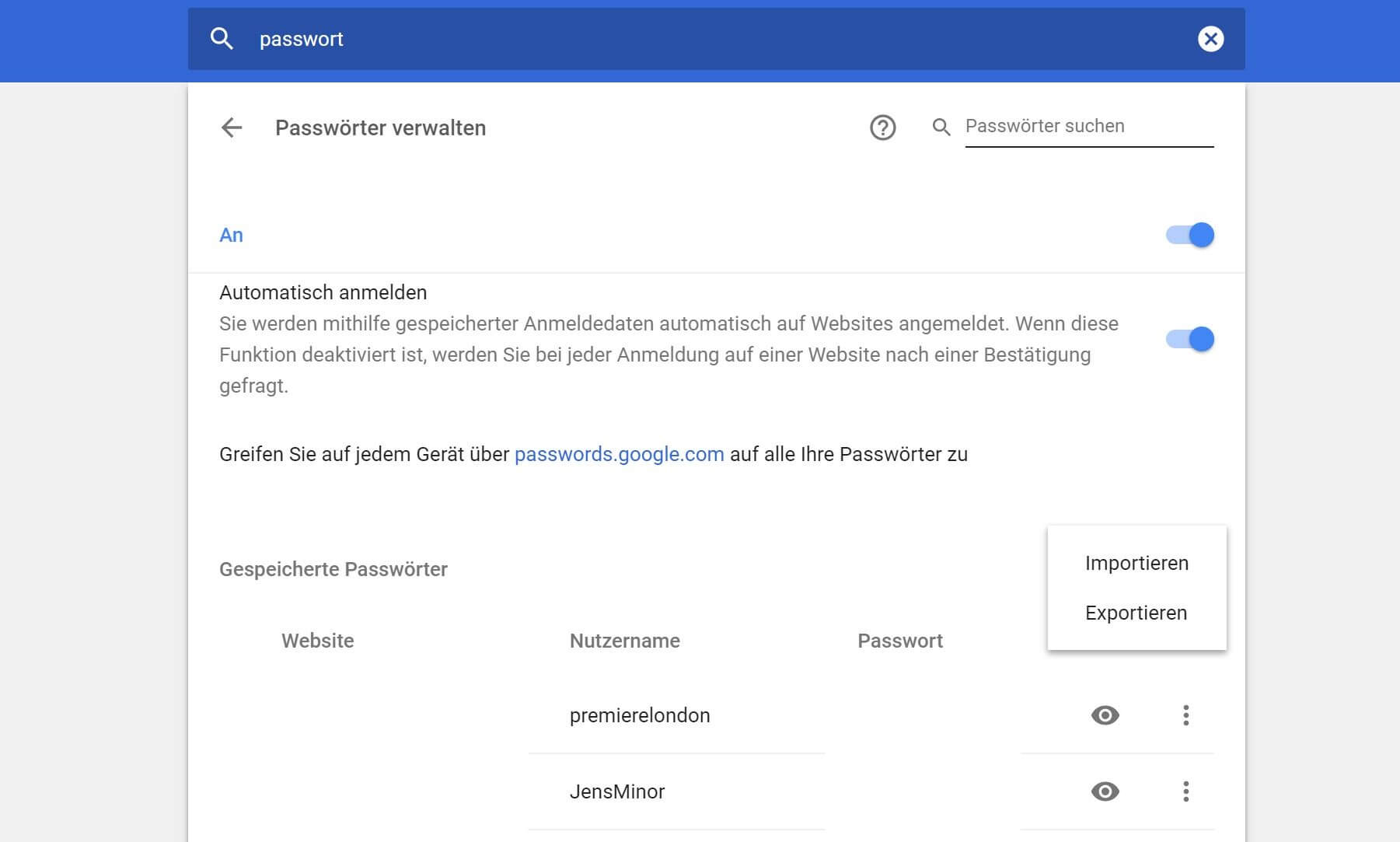Click the magnifier icon next to Passwörter suchen
The width and height of the screenshot is (1400, 842).
[x=941, y=128]
